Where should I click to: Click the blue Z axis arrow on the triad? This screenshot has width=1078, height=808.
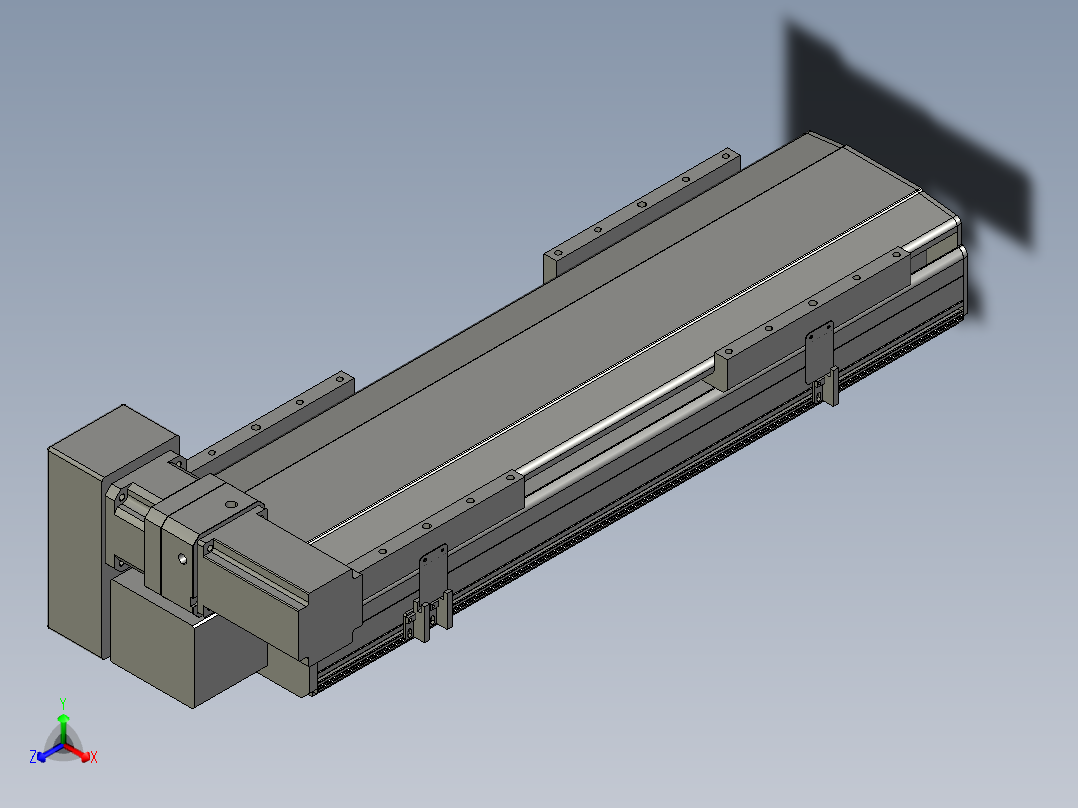pos(42,755)
